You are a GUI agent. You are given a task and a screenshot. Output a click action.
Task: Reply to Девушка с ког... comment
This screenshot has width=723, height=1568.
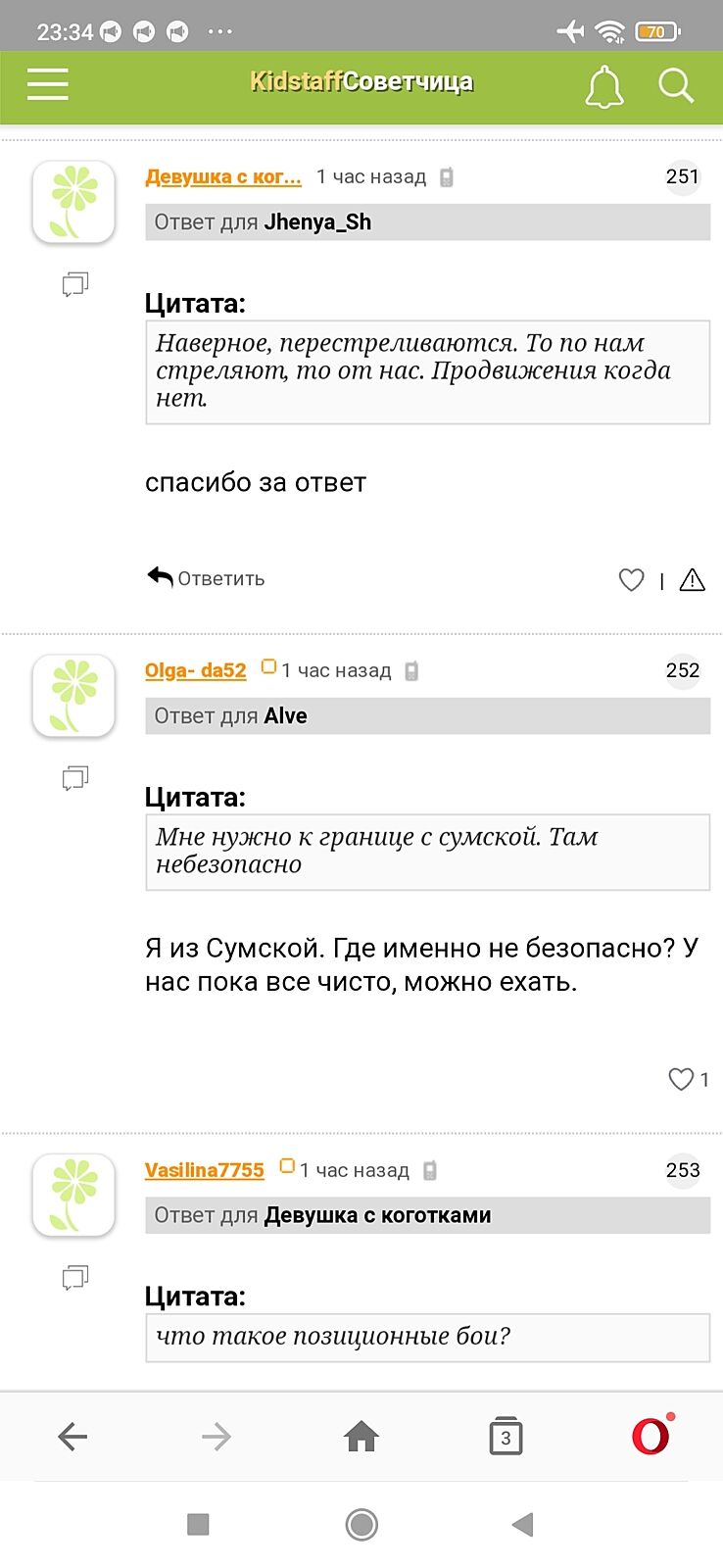[x=207, y=578]
